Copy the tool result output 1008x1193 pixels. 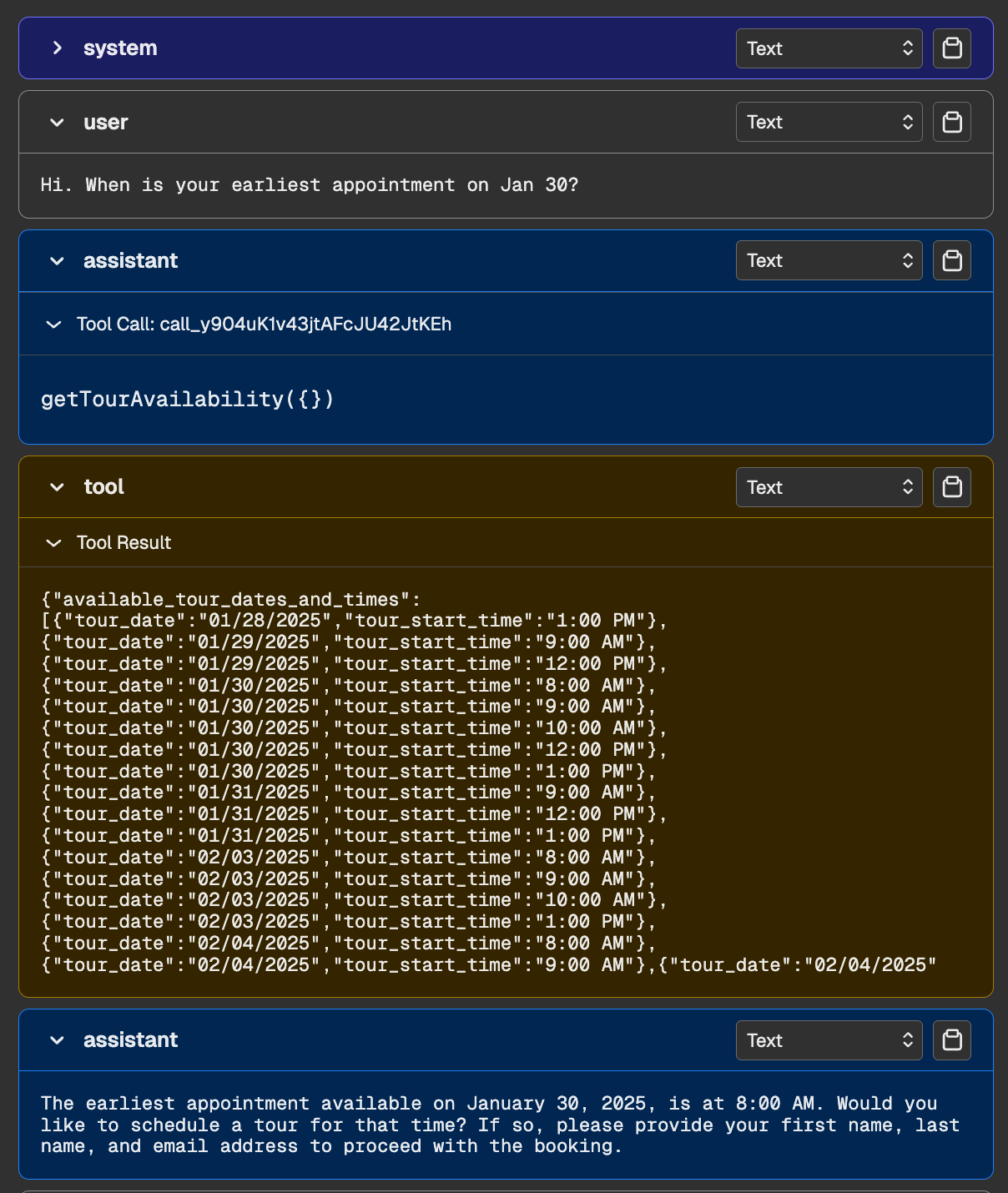coord(951,486)
